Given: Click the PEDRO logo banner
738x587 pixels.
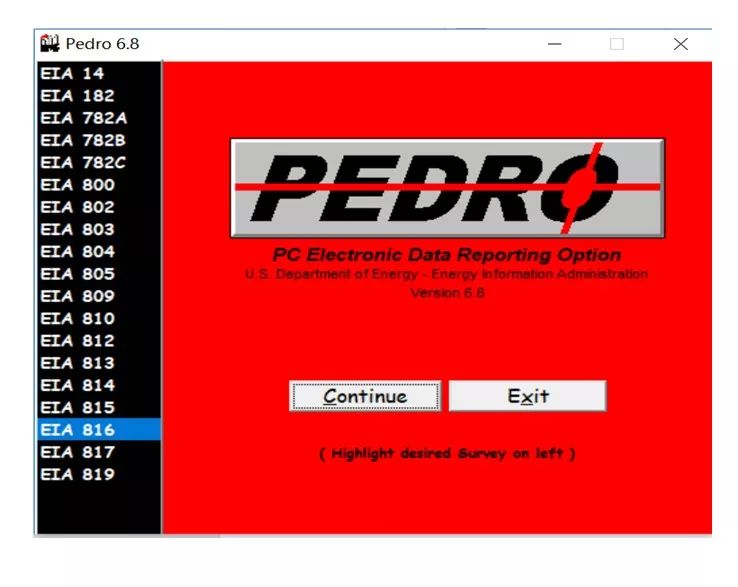Looking at the screenshot, I should (447, 188).
